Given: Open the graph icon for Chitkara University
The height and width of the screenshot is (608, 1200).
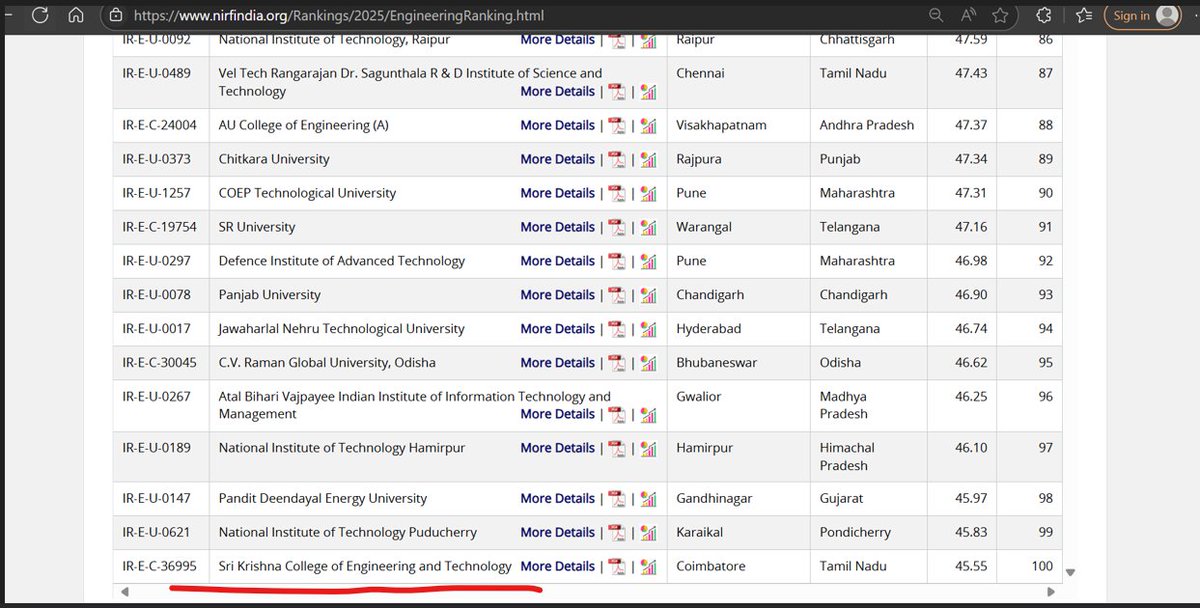Looking at the screenshot, I should click(x=648, y=159).
